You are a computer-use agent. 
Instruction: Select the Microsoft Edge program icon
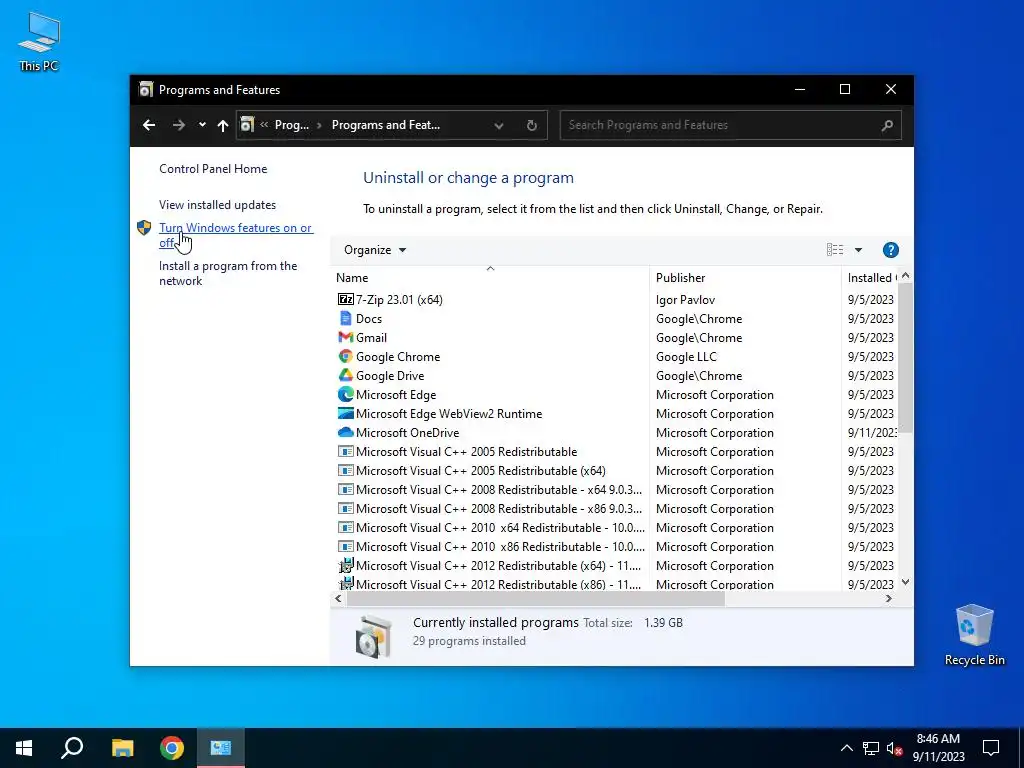coord(345,394)
